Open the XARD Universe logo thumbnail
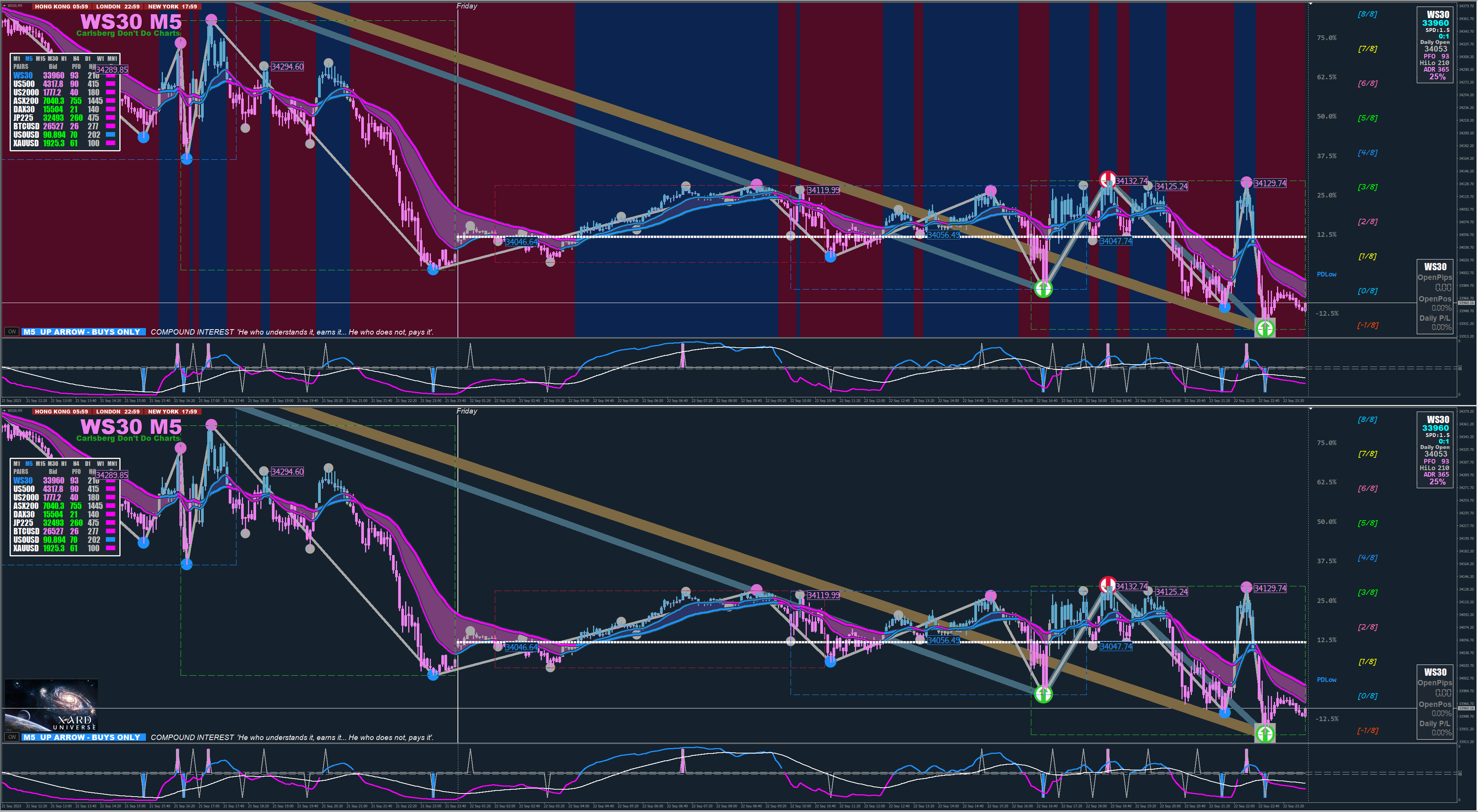 52,705
